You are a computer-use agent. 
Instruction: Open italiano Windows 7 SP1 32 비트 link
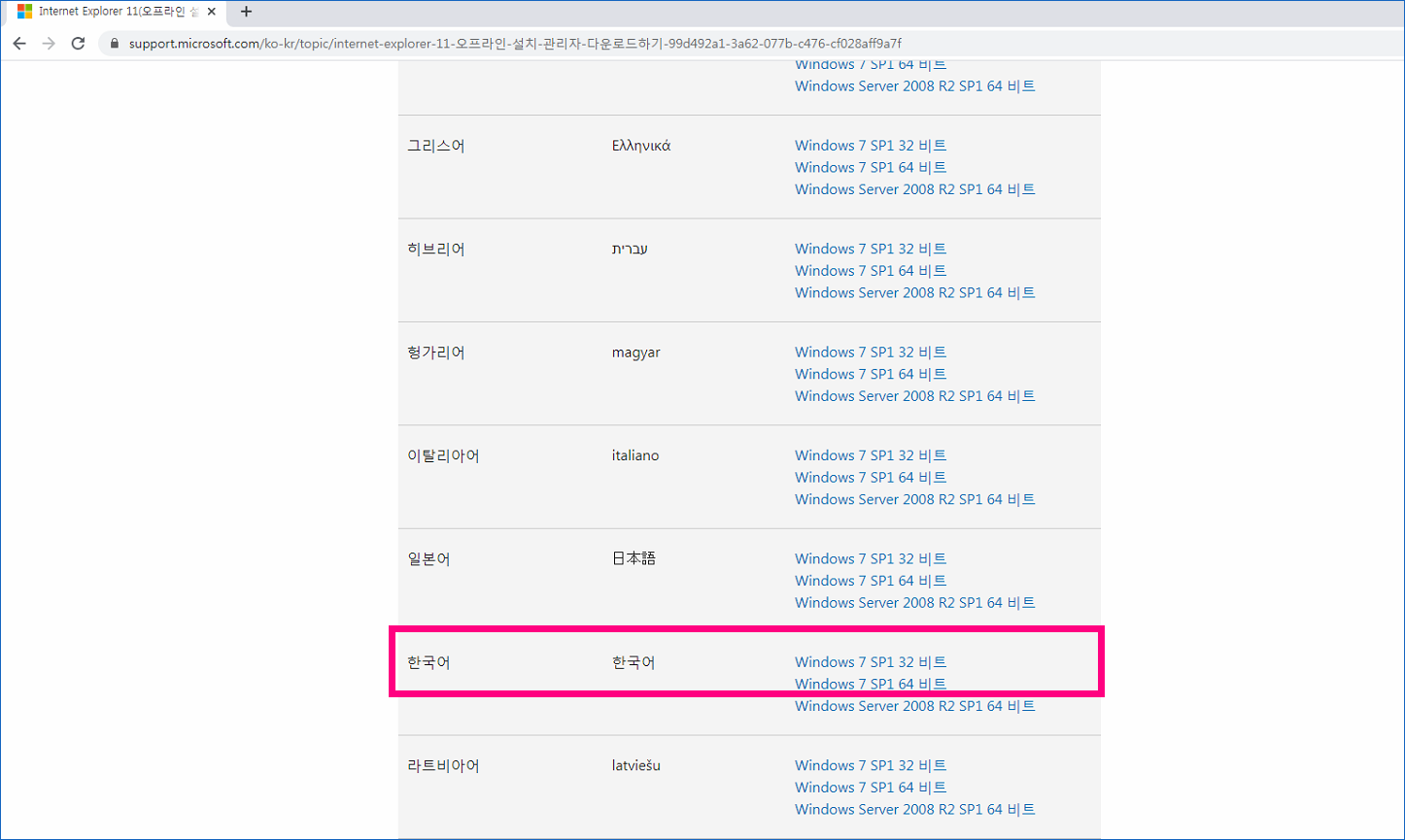[871, 455]
